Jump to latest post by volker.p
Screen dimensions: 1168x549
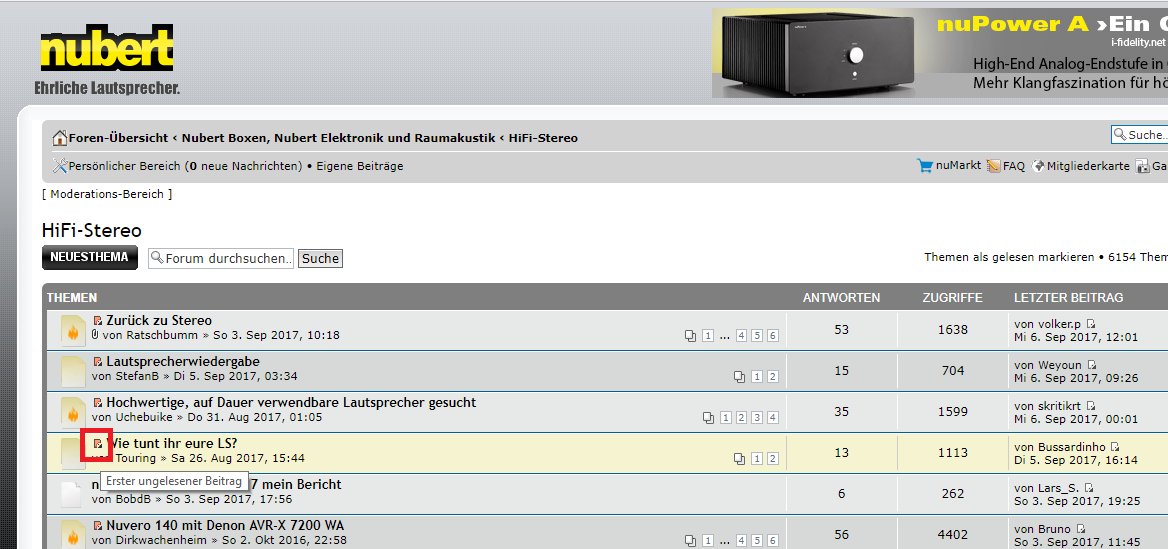coord(1091,324)
